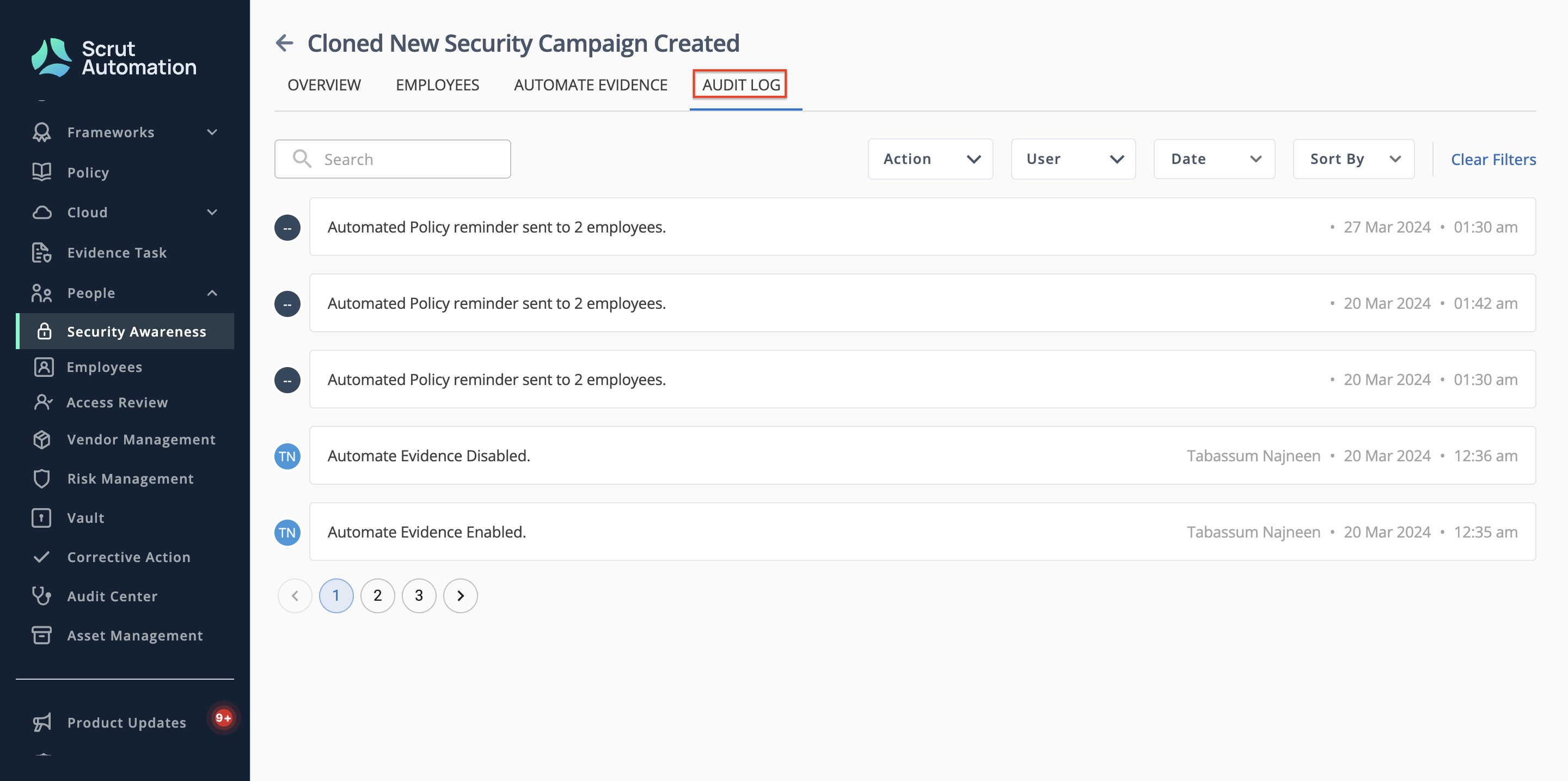Switch to the Automate Evidence tab
The width and height of the screenshot is (1568, 781).
590,84
